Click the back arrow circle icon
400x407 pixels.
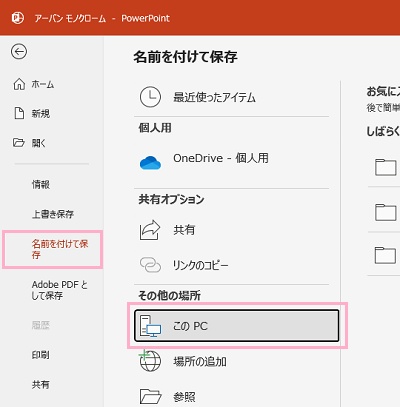tap(19, 52)
